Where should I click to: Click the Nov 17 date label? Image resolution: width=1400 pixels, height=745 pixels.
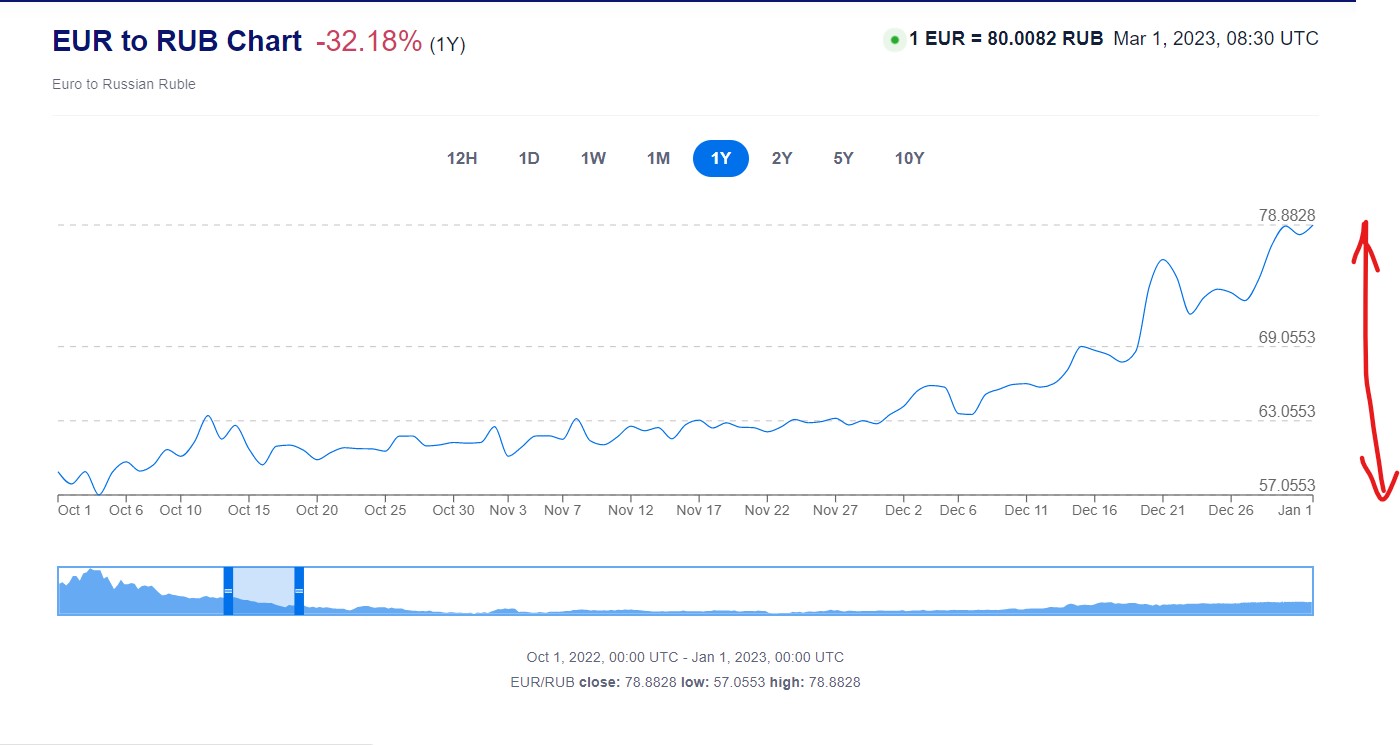(699, 510)
